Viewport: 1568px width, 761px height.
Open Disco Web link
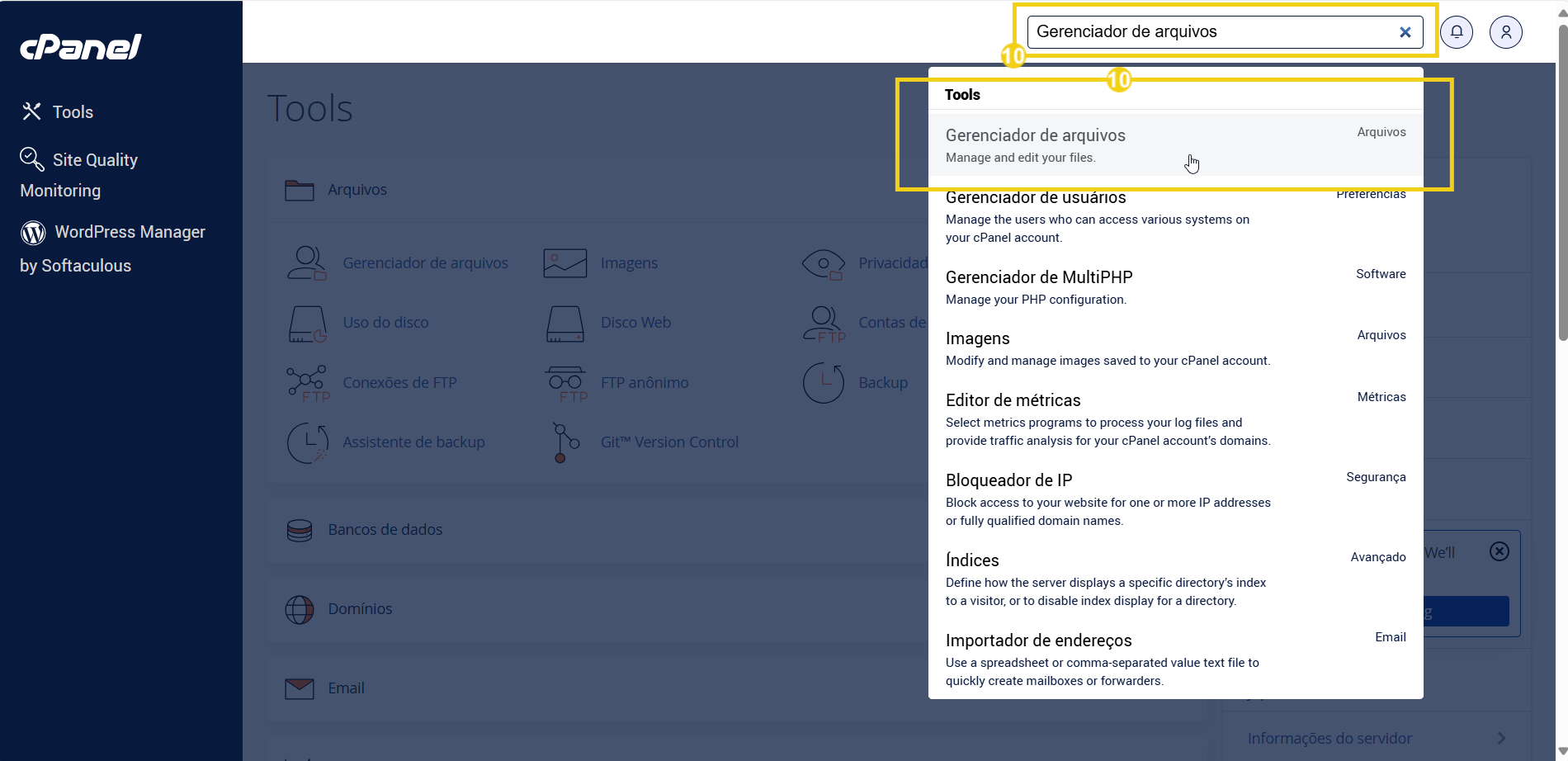pos(636,322)
